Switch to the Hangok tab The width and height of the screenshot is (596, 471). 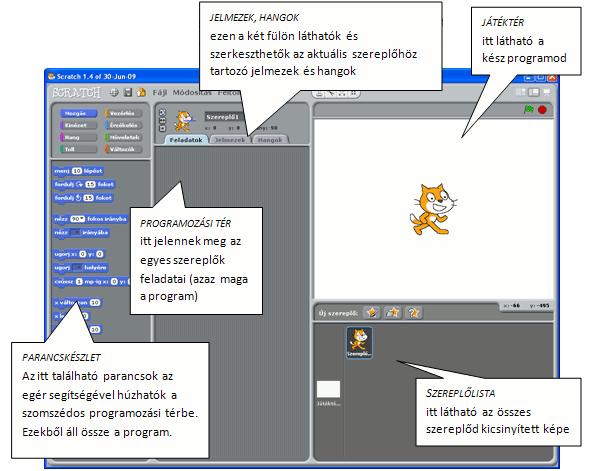[x=270, y=140]
